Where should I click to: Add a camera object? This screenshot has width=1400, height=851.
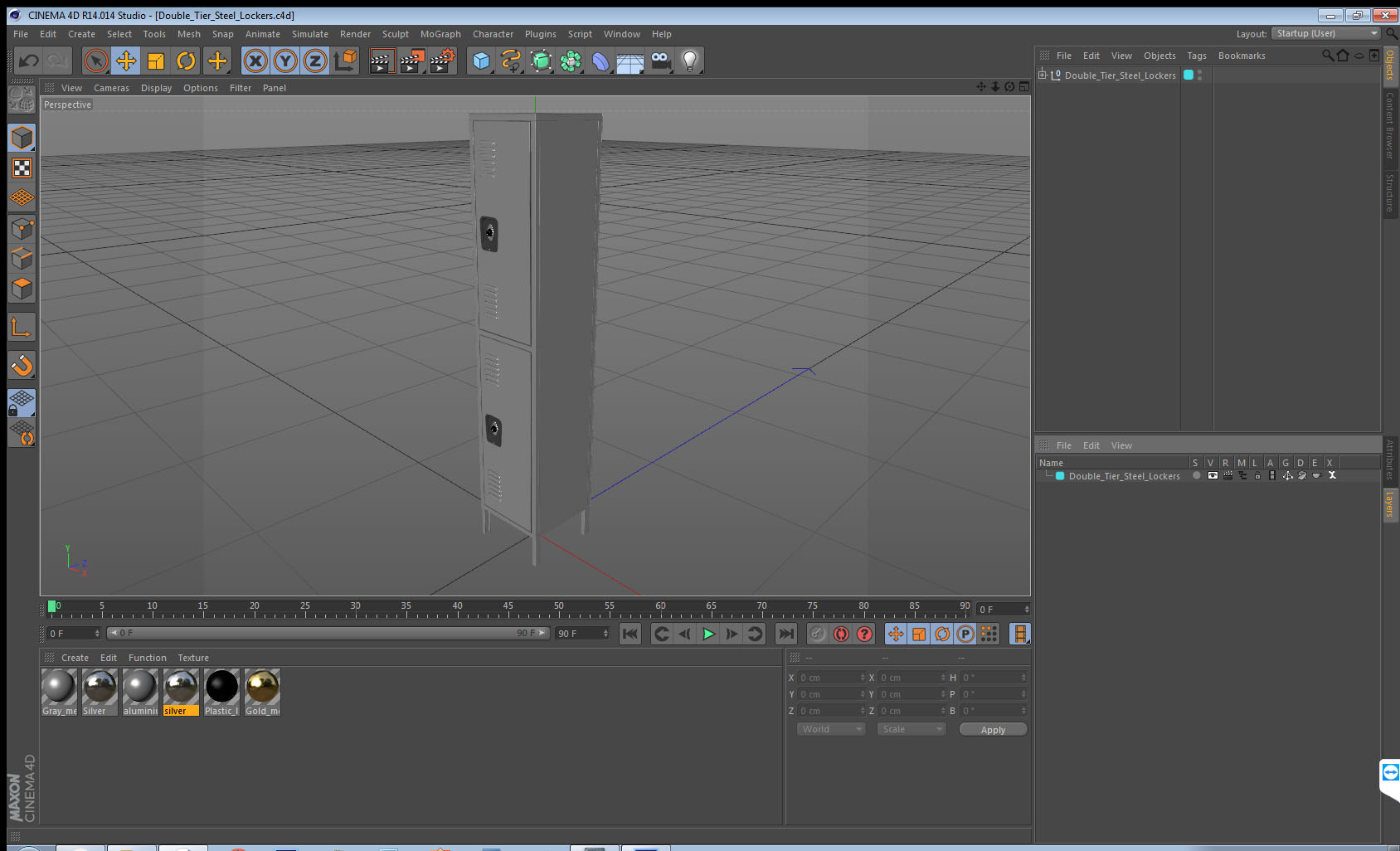coord(660,61)
